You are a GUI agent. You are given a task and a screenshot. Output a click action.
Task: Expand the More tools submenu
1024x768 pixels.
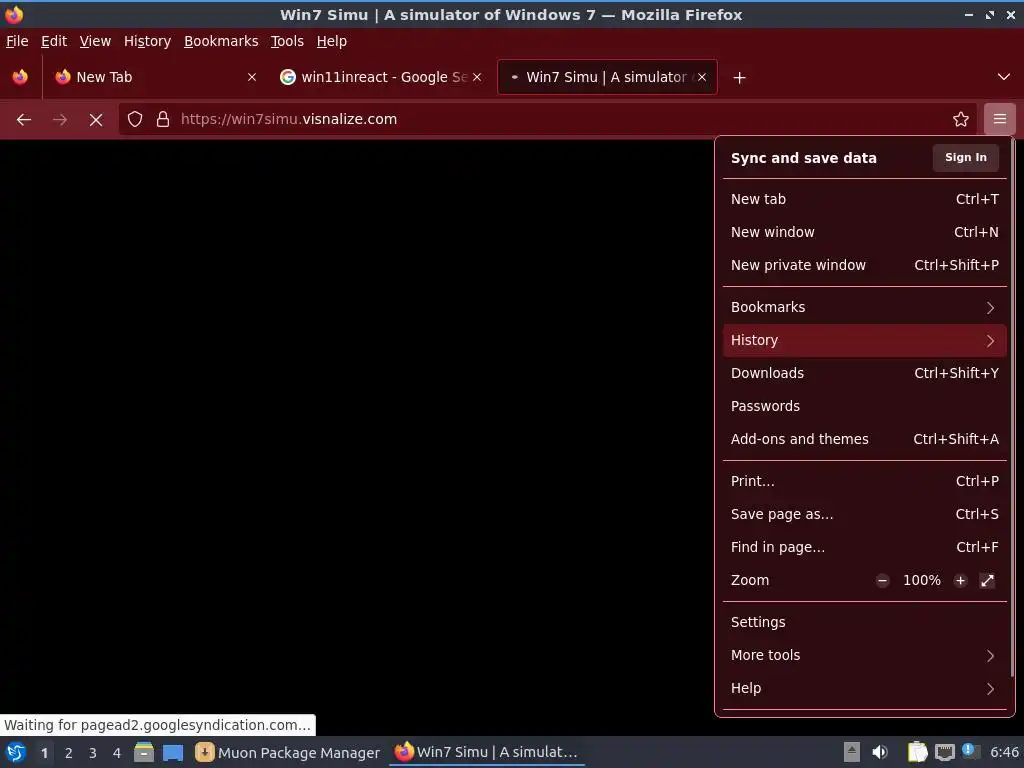(865, 656)
